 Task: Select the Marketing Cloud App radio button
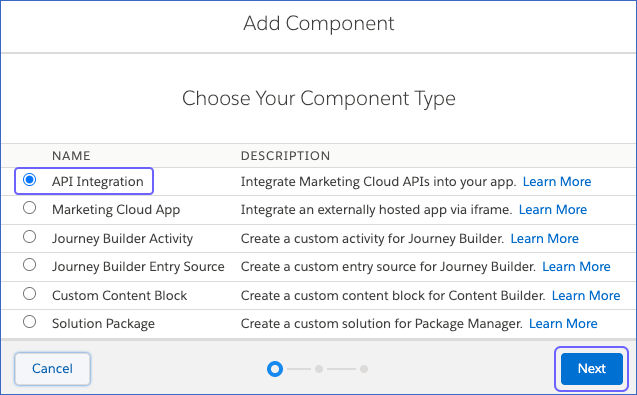point(29,208)
